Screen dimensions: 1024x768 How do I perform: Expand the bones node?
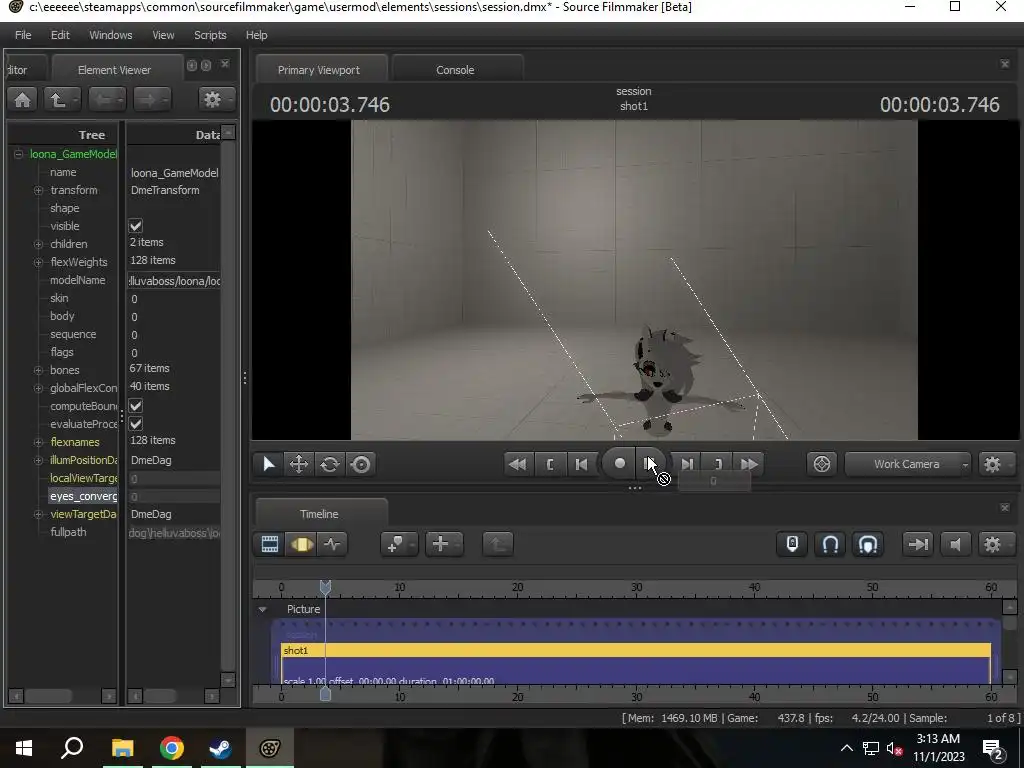click(x=39, y=370)
